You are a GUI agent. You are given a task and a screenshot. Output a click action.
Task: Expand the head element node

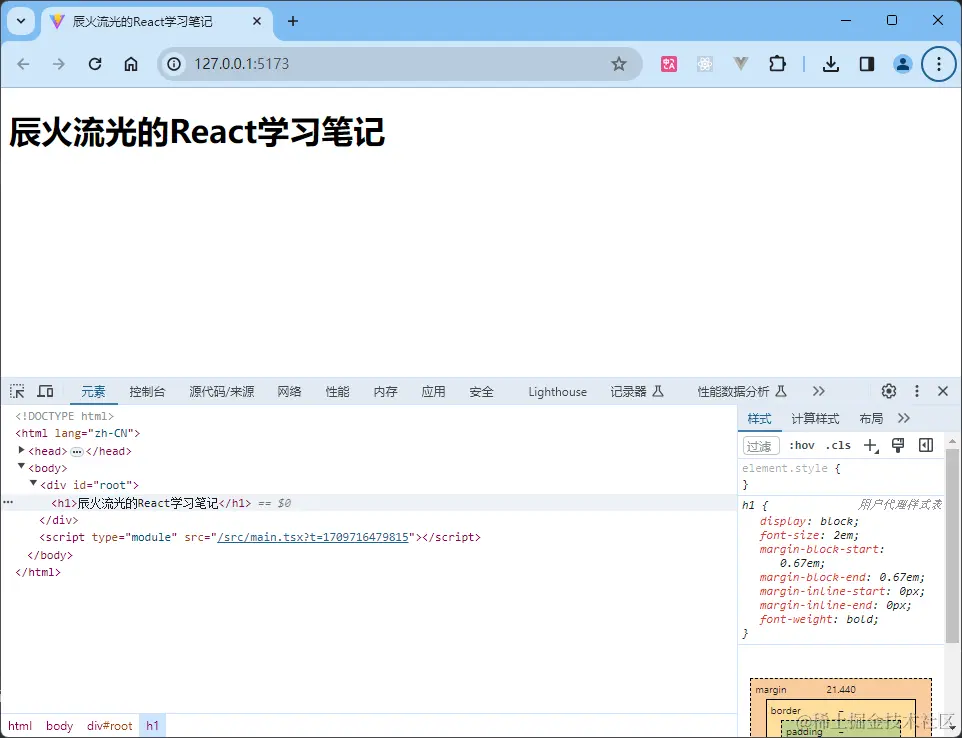tap(21, 450)
